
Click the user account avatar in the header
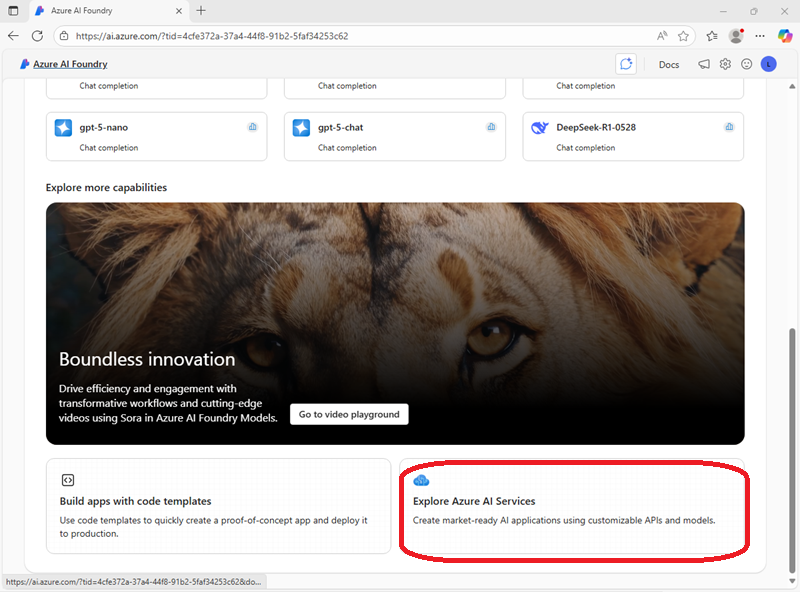[x=768, y=64]
